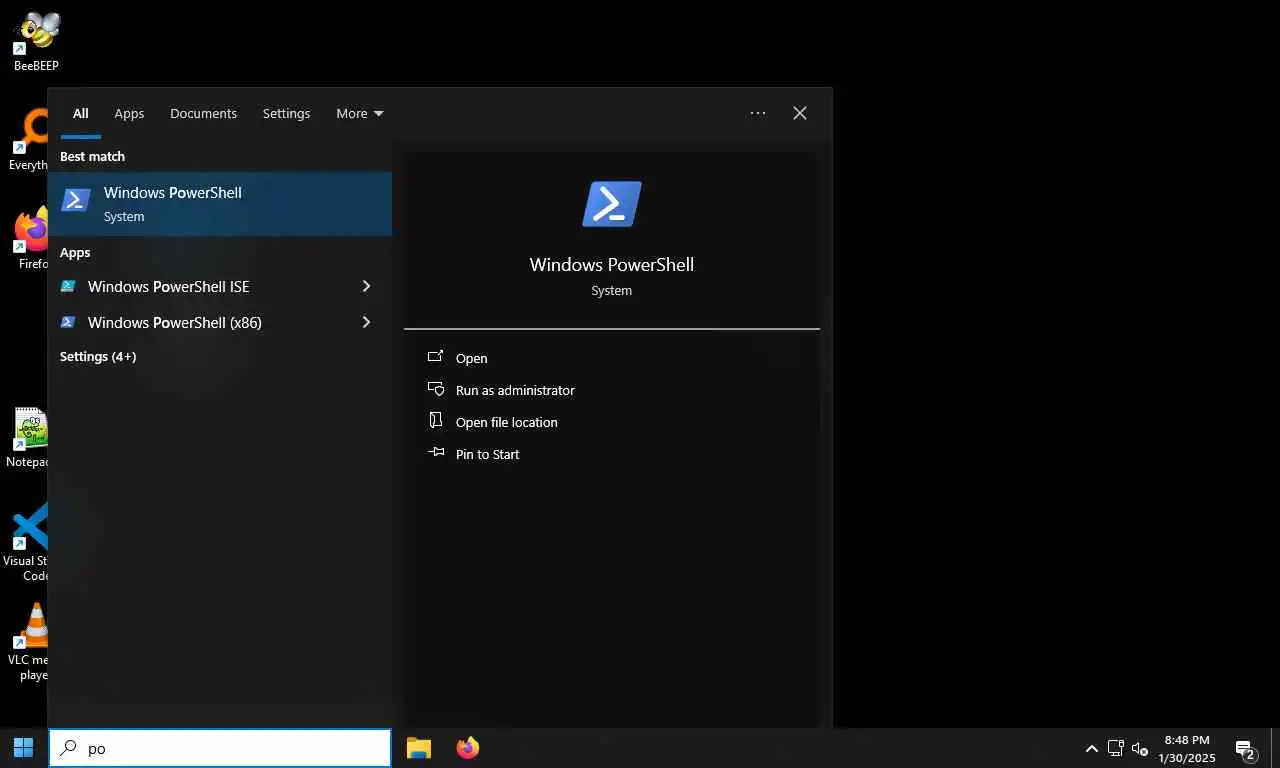Click the large PowerShell icon in preview pane

[612, 204]
